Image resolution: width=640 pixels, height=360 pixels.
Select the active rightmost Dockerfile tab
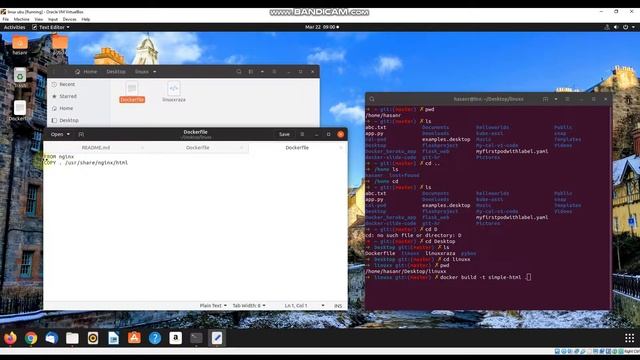click(x=297, y=147)
